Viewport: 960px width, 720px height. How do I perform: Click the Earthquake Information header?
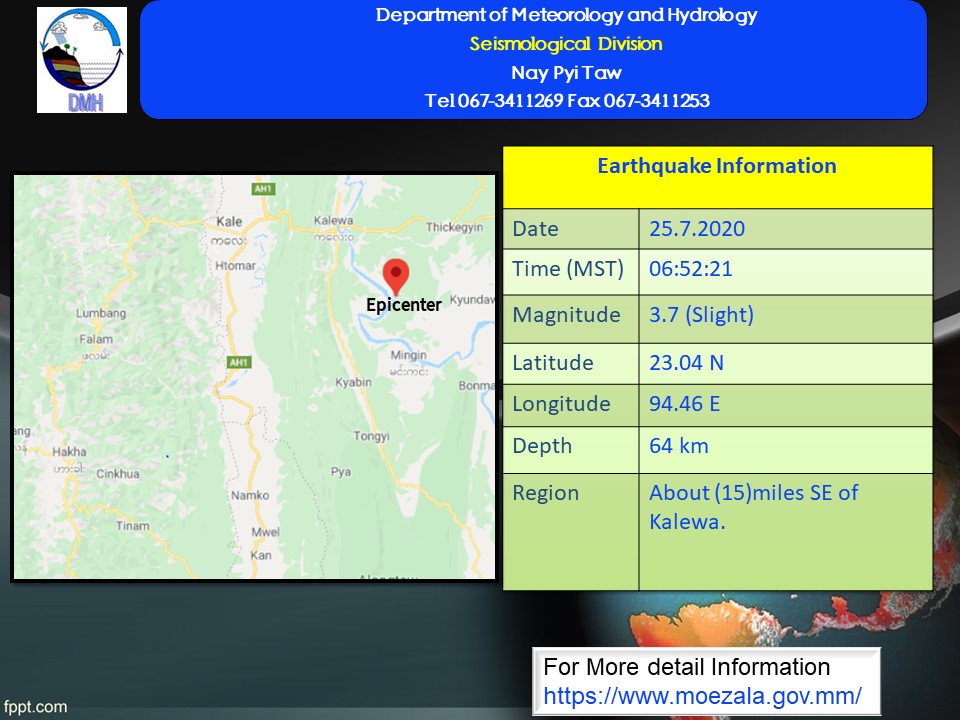click(717, 166)
